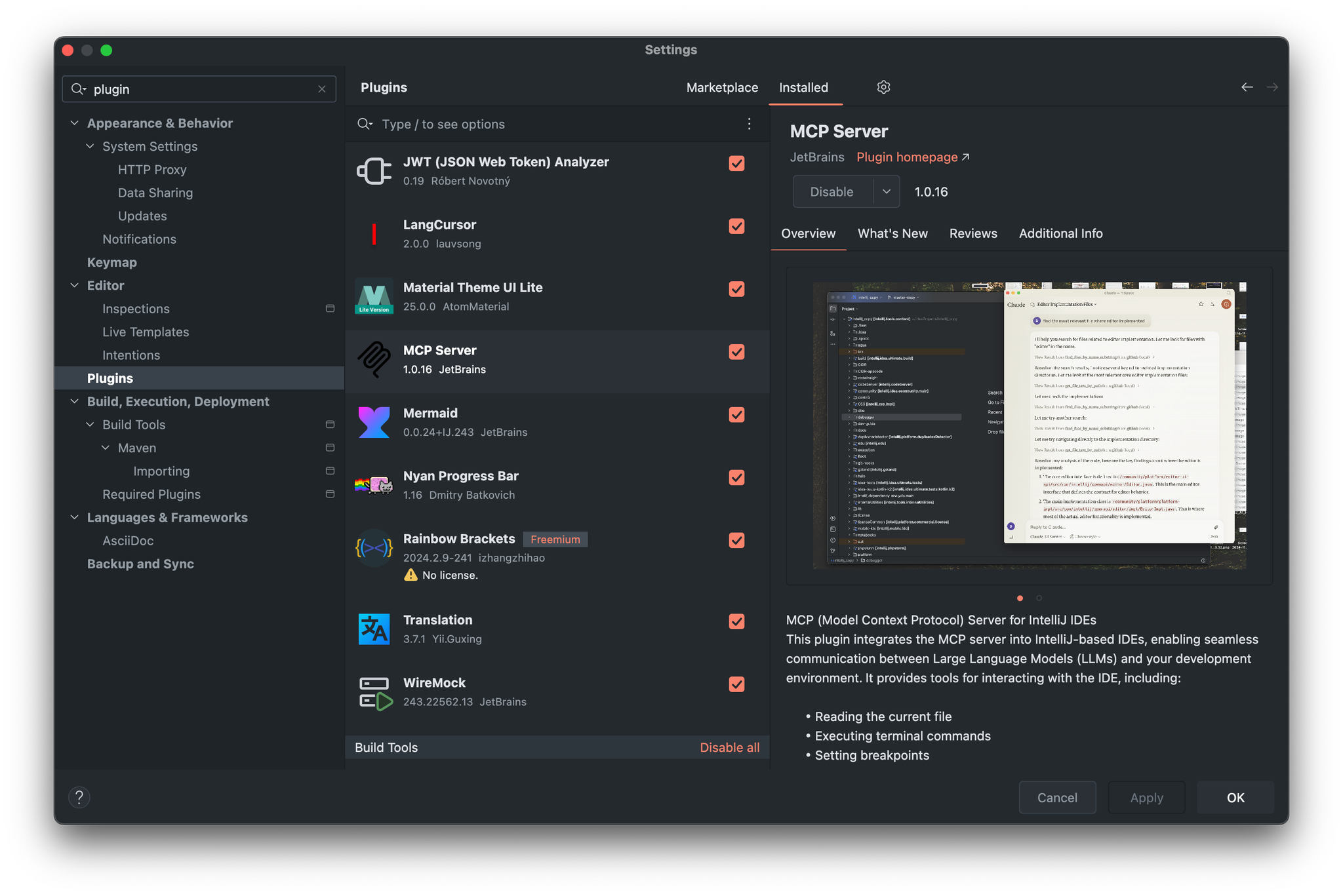Image resolution: width=1343 pixels, height=896 pixels.
Task: Focus the plugin search field
Action: pos(557,124)
